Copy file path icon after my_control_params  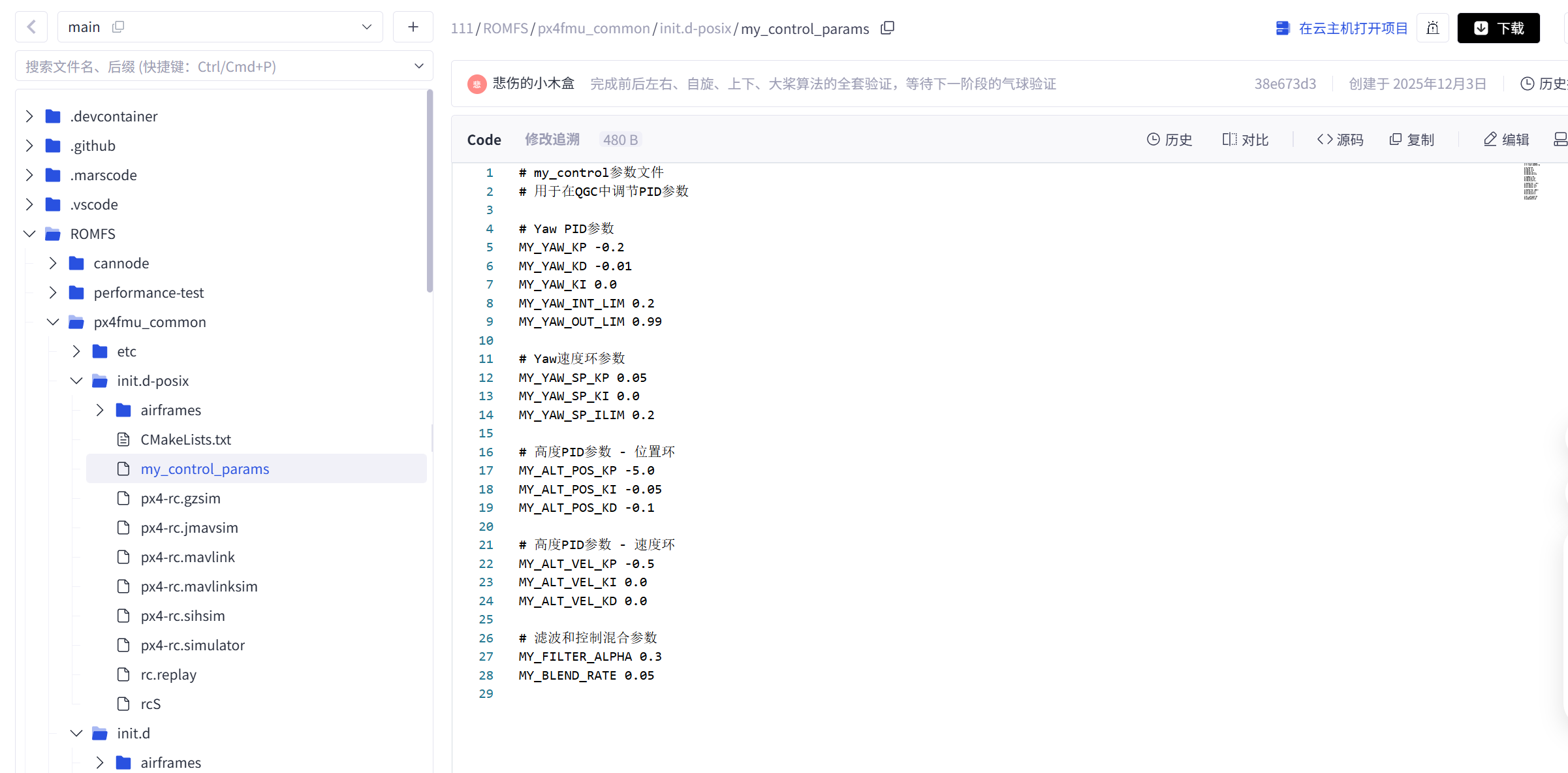[x=887, y=28]
